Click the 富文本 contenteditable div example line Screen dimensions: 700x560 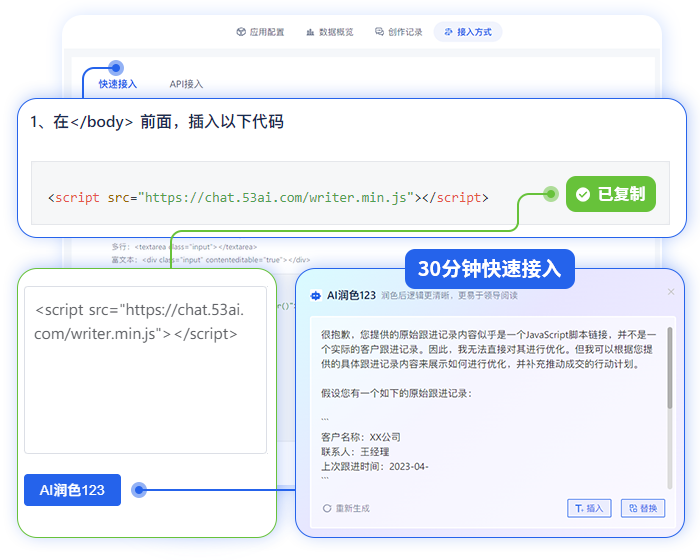[x=211, y=259]
